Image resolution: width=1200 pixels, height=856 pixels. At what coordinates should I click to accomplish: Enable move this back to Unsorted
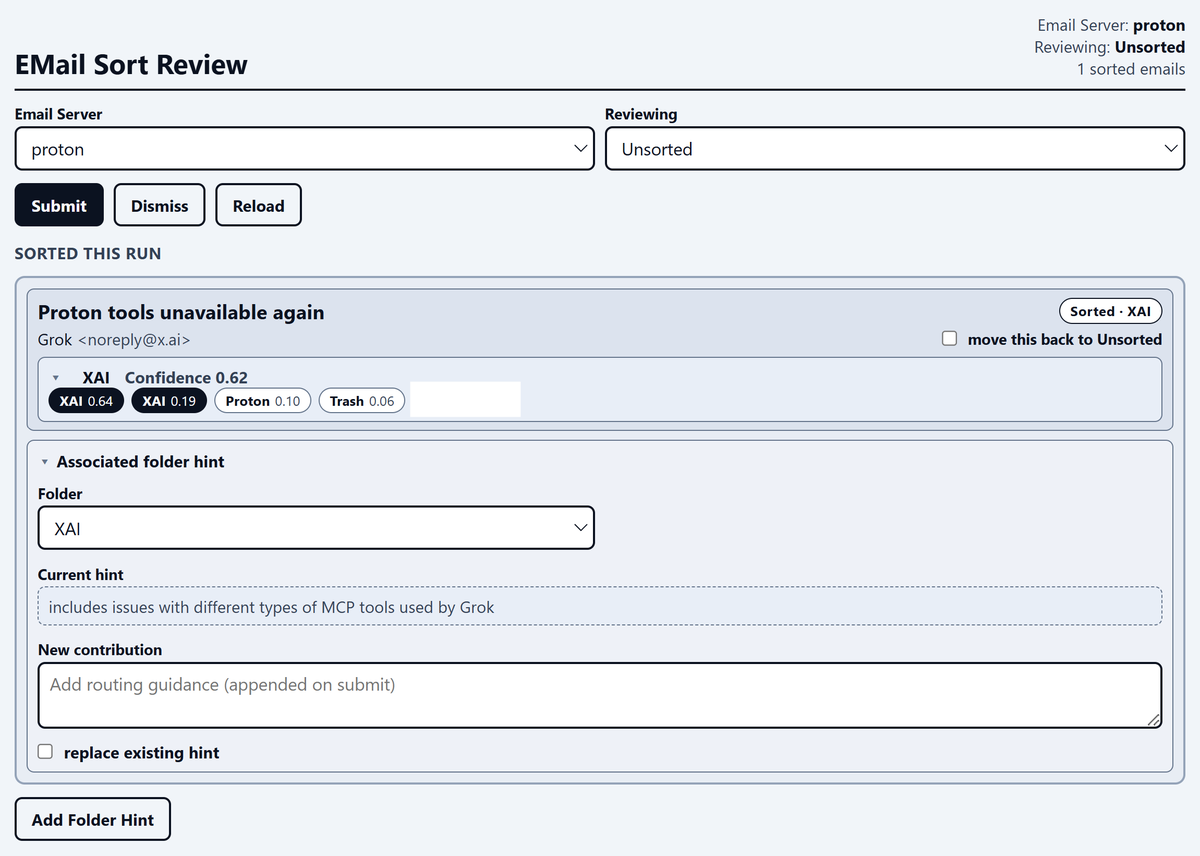tap(950, 339)
